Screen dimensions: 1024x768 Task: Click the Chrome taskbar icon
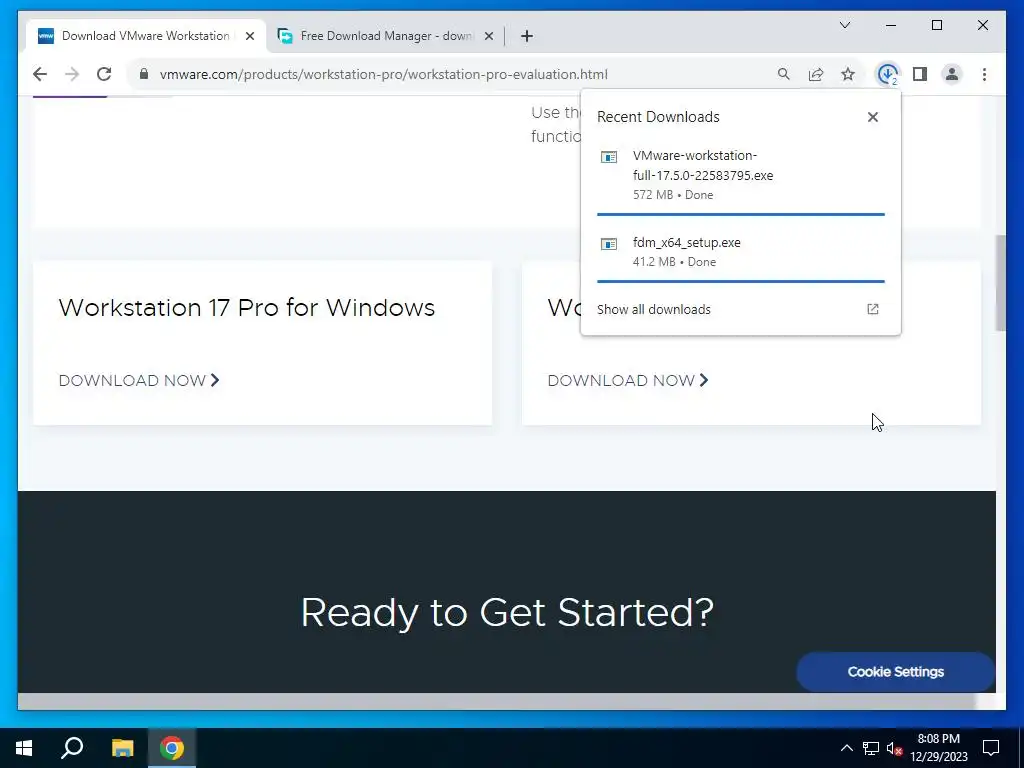[172, 748]
